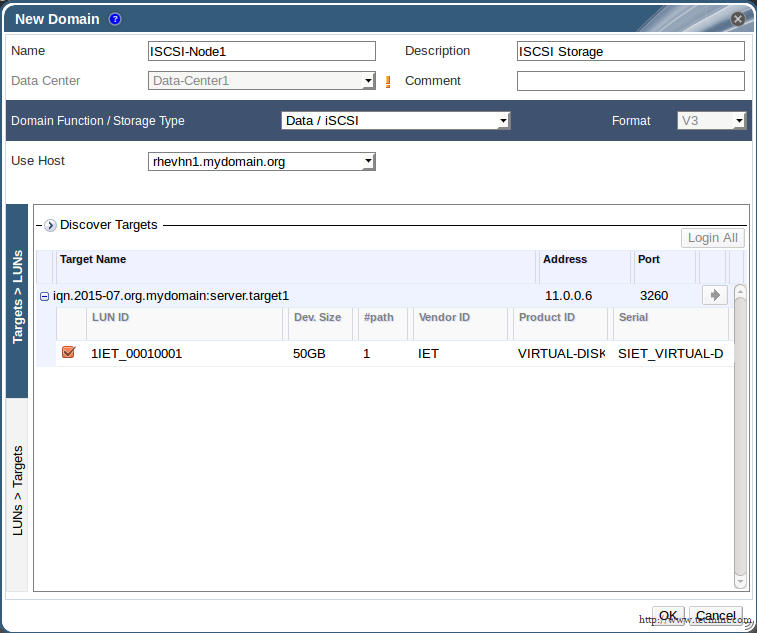Open the Format V3 dropdown
This screenshot has width=757, height=633.
click(x=712, y=121)
